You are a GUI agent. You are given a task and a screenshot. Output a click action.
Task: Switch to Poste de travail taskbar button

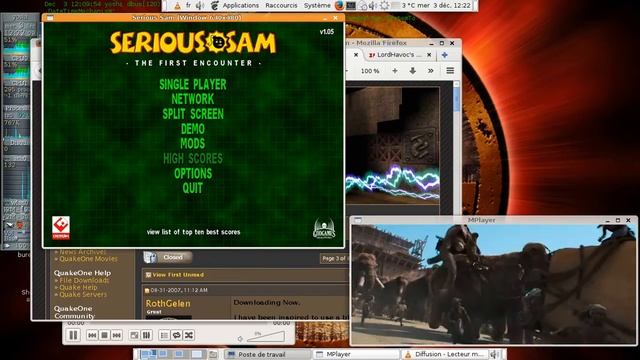pyautogui.click(x=267, y=354)
